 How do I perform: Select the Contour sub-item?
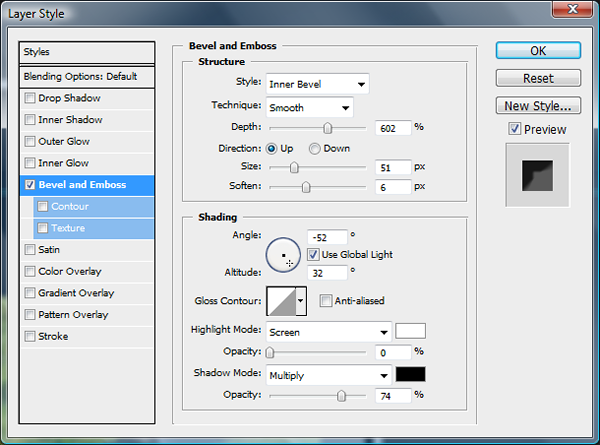69,206
